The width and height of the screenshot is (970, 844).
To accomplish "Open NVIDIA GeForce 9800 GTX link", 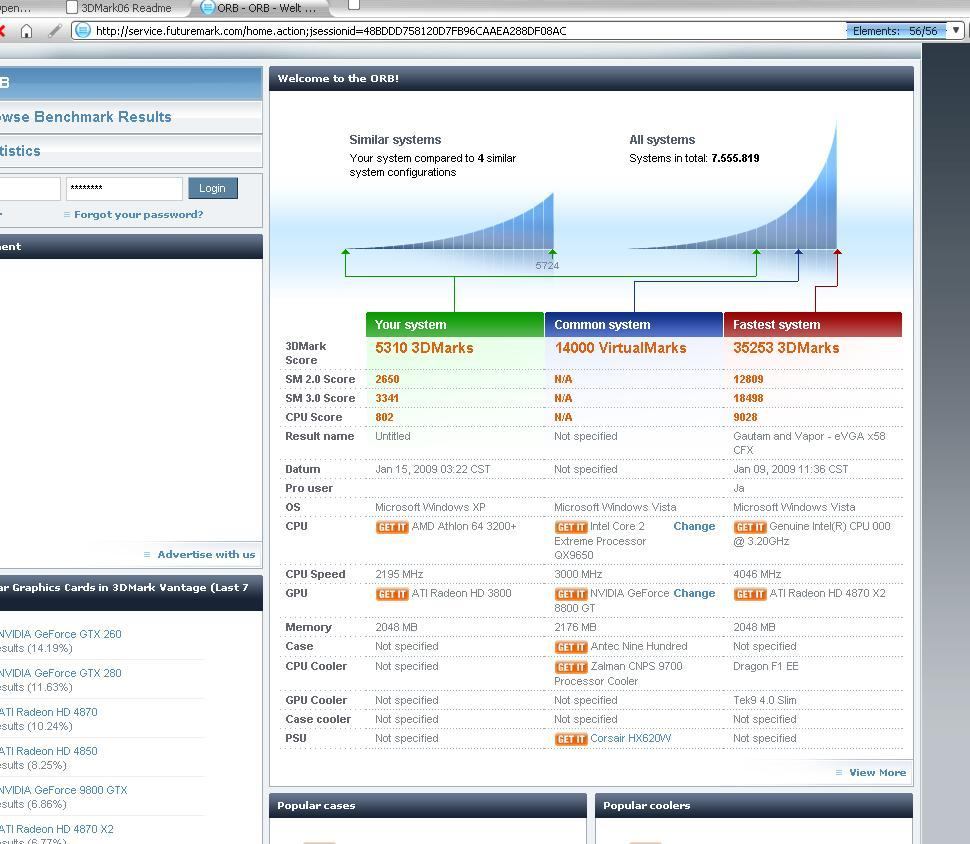I will (63, 790).
